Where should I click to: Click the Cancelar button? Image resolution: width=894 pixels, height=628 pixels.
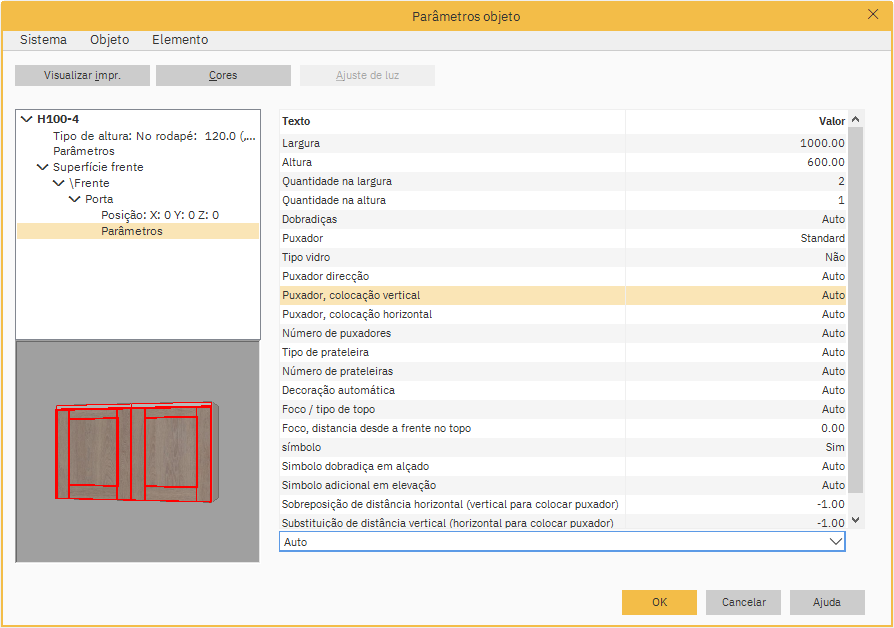[x=743, y=602]
